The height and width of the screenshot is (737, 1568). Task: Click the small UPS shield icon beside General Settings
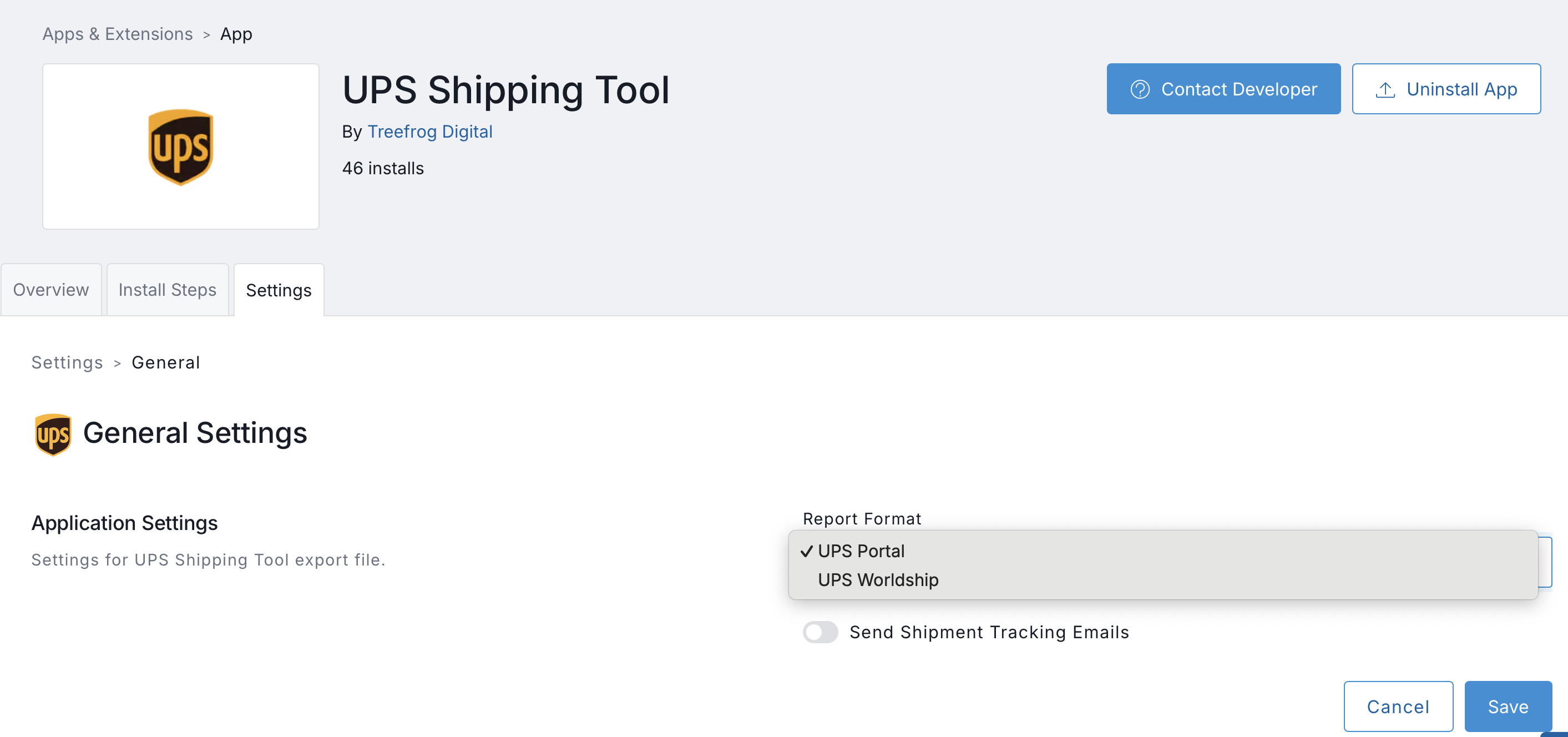tap(53, 434)
